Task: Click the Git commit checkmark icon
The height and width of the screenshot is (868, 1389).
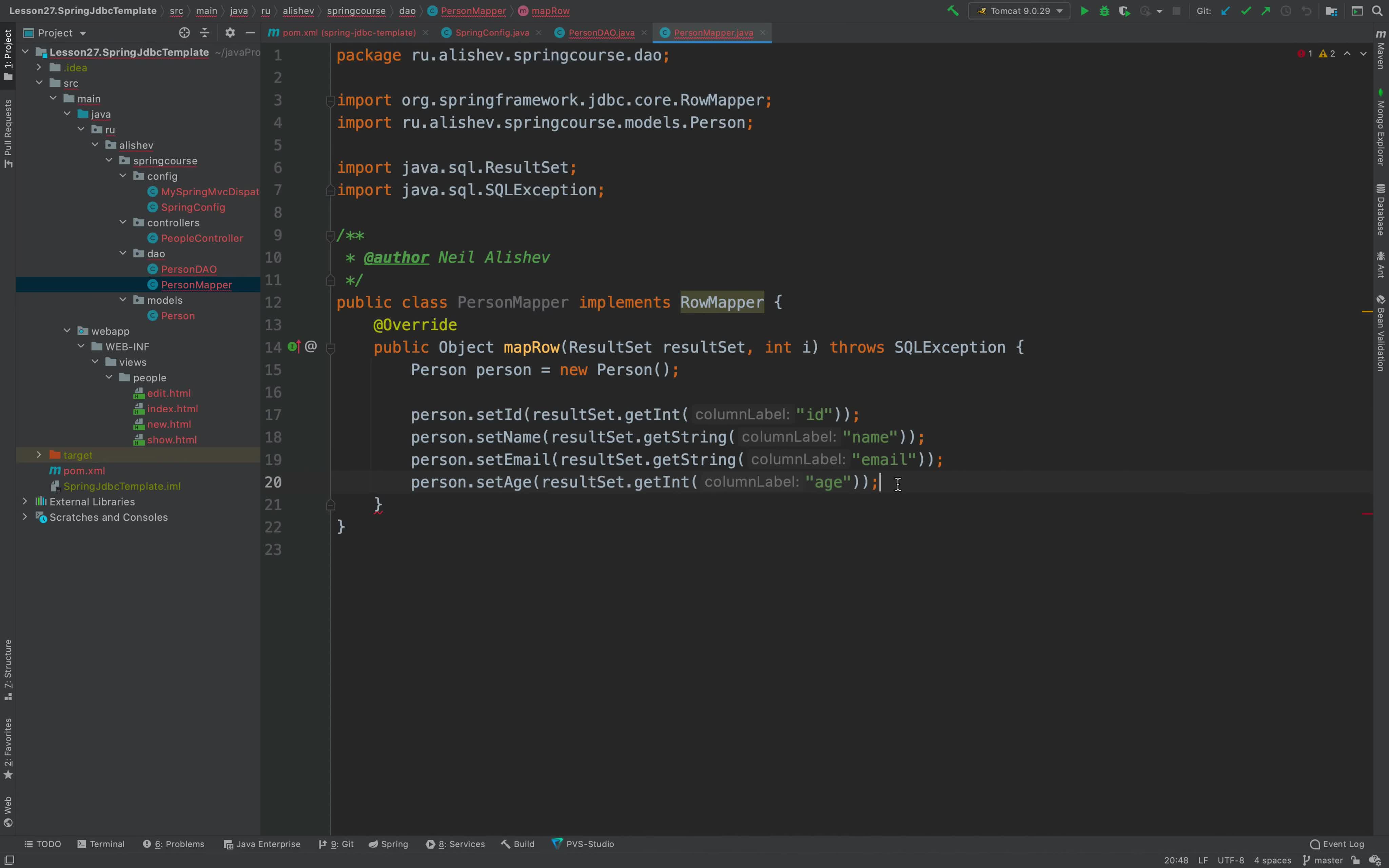Action: (1246, 11)
